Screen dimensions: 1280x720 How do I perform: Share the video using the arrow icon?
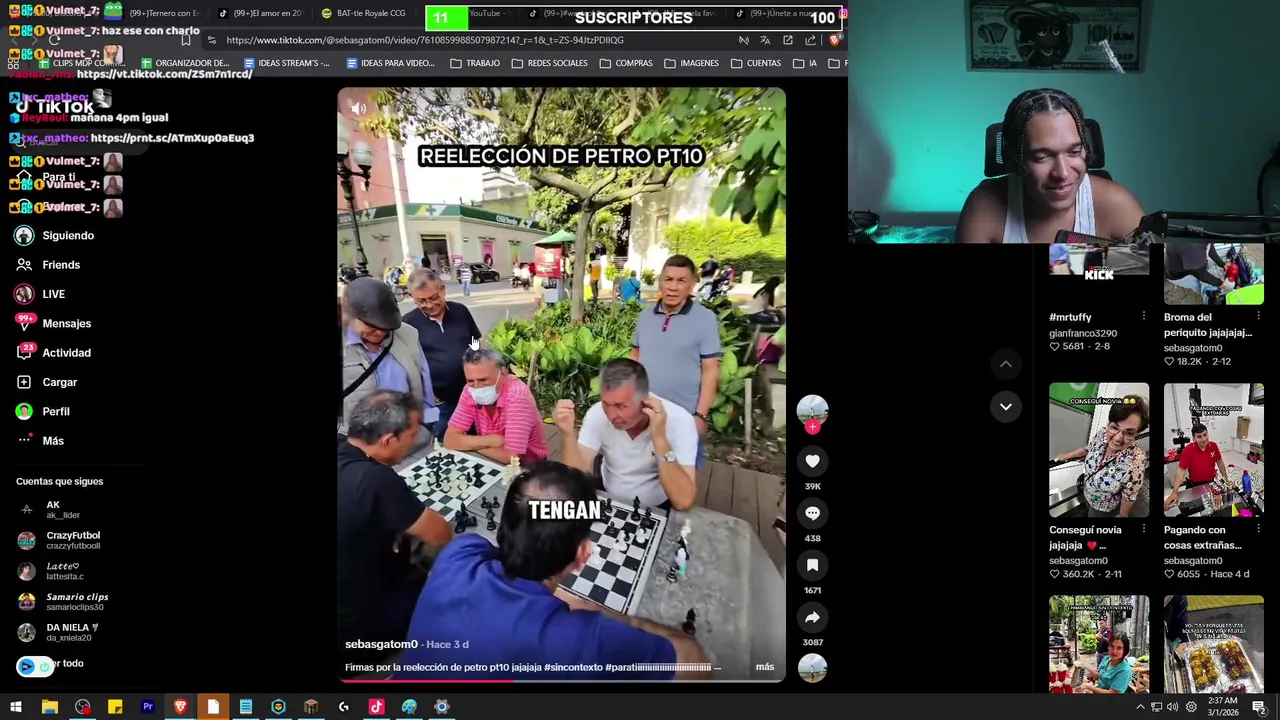812,617
